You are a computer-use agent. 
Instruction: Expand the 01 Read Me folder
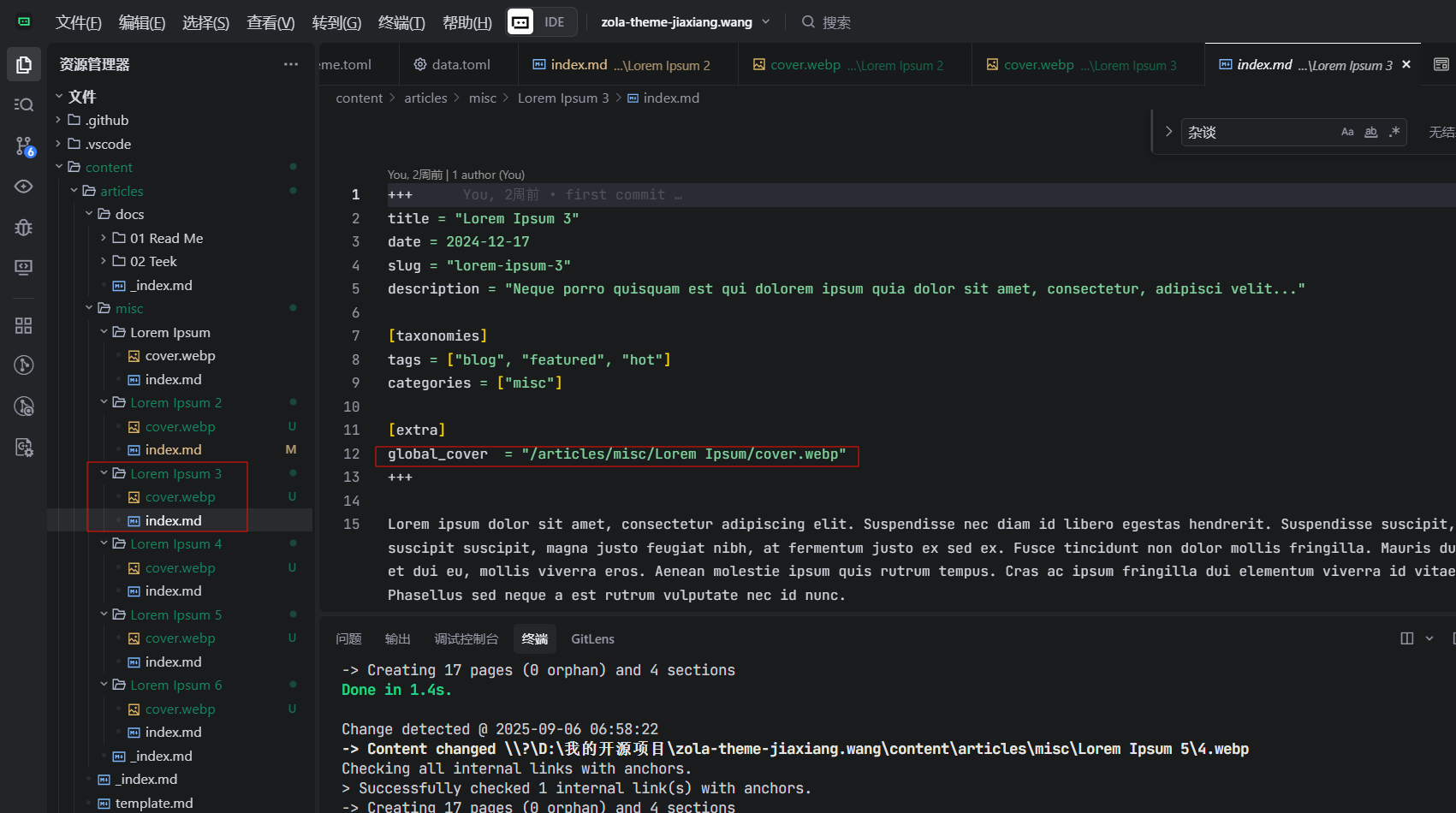pos(104,238)
